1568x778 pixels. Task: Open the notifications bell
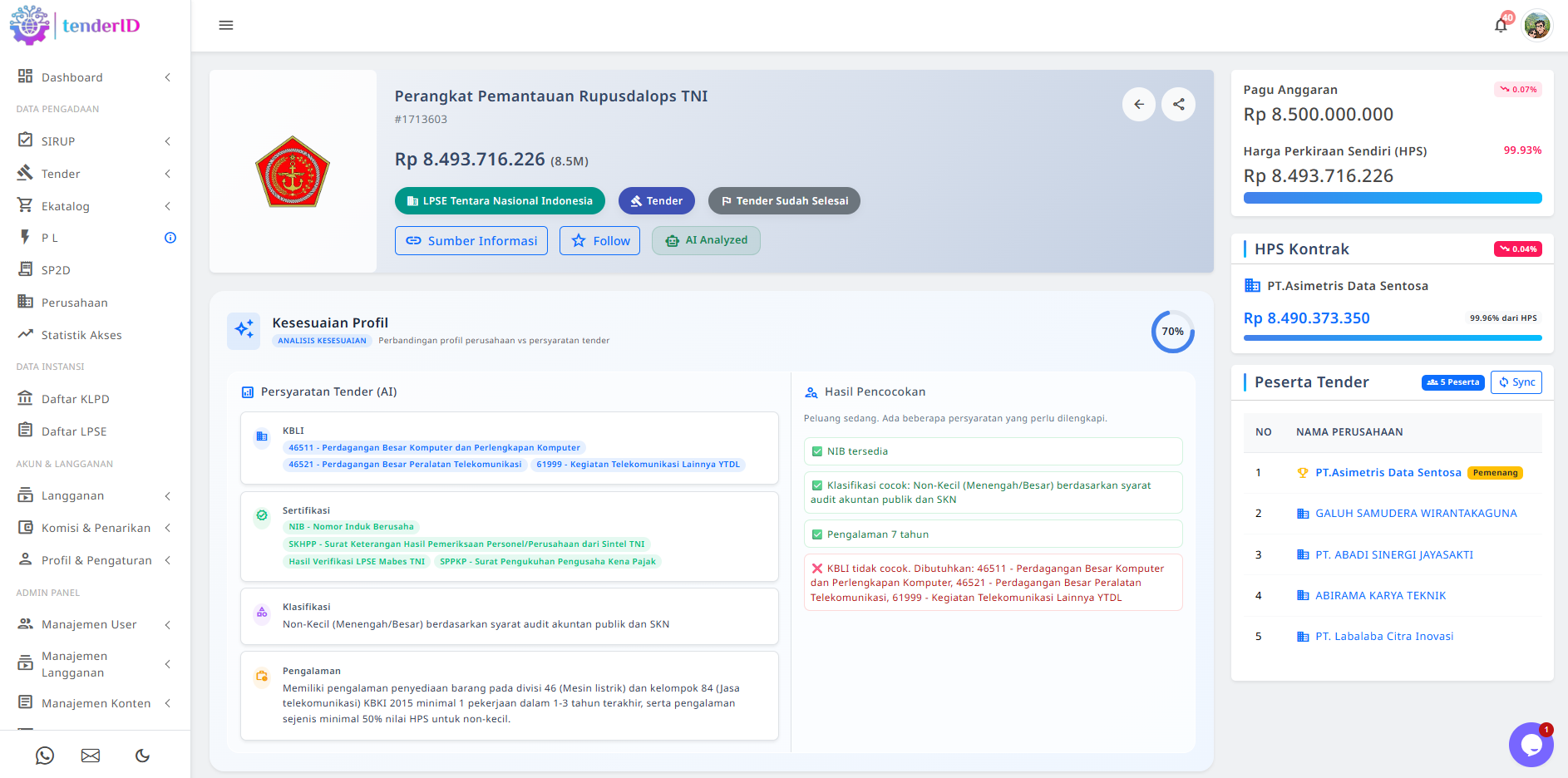(1501, 25)
